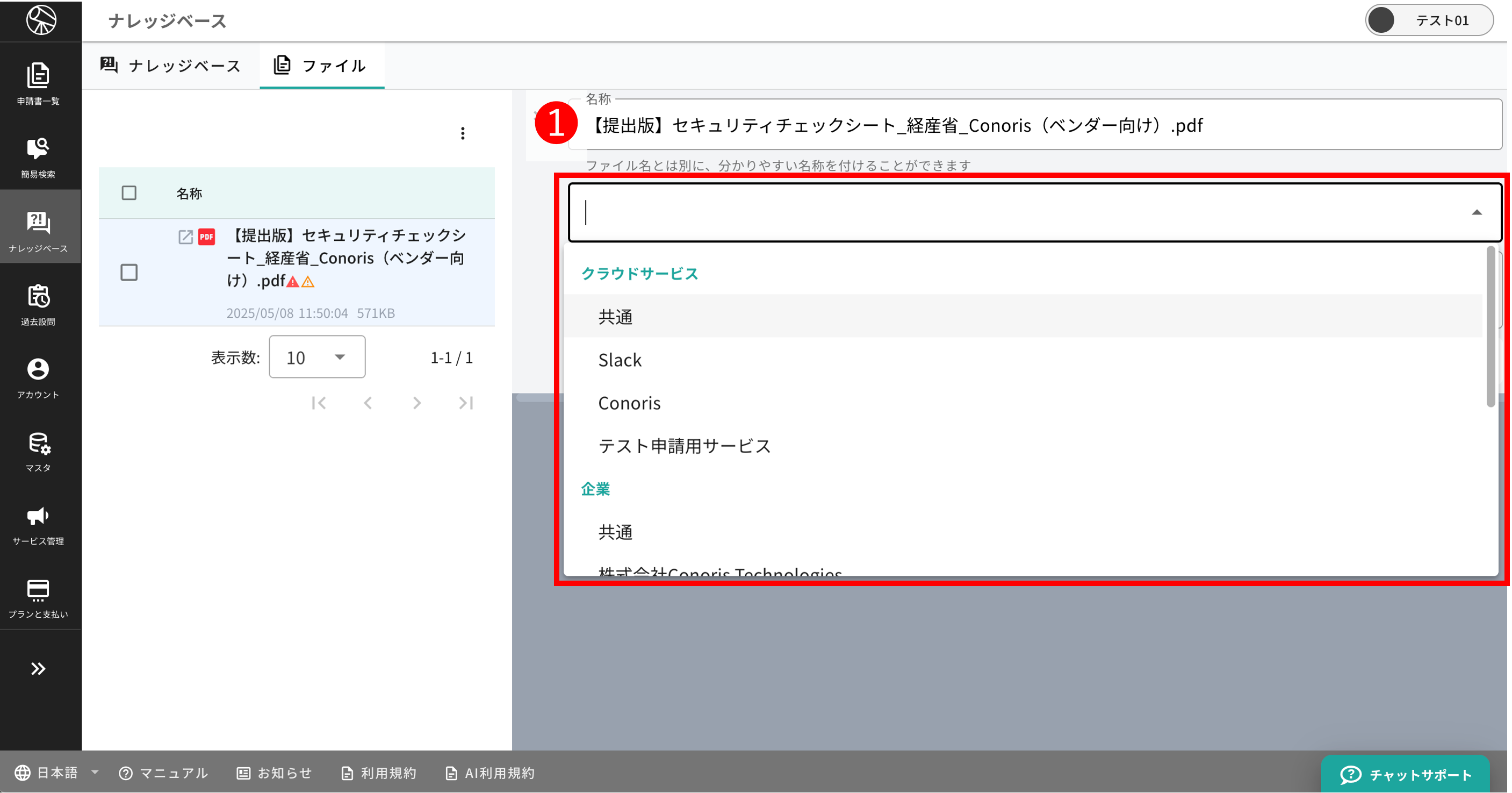Click the PDF file type icon
Viewport: 1512px width, 793px height.
coord(207,237)
